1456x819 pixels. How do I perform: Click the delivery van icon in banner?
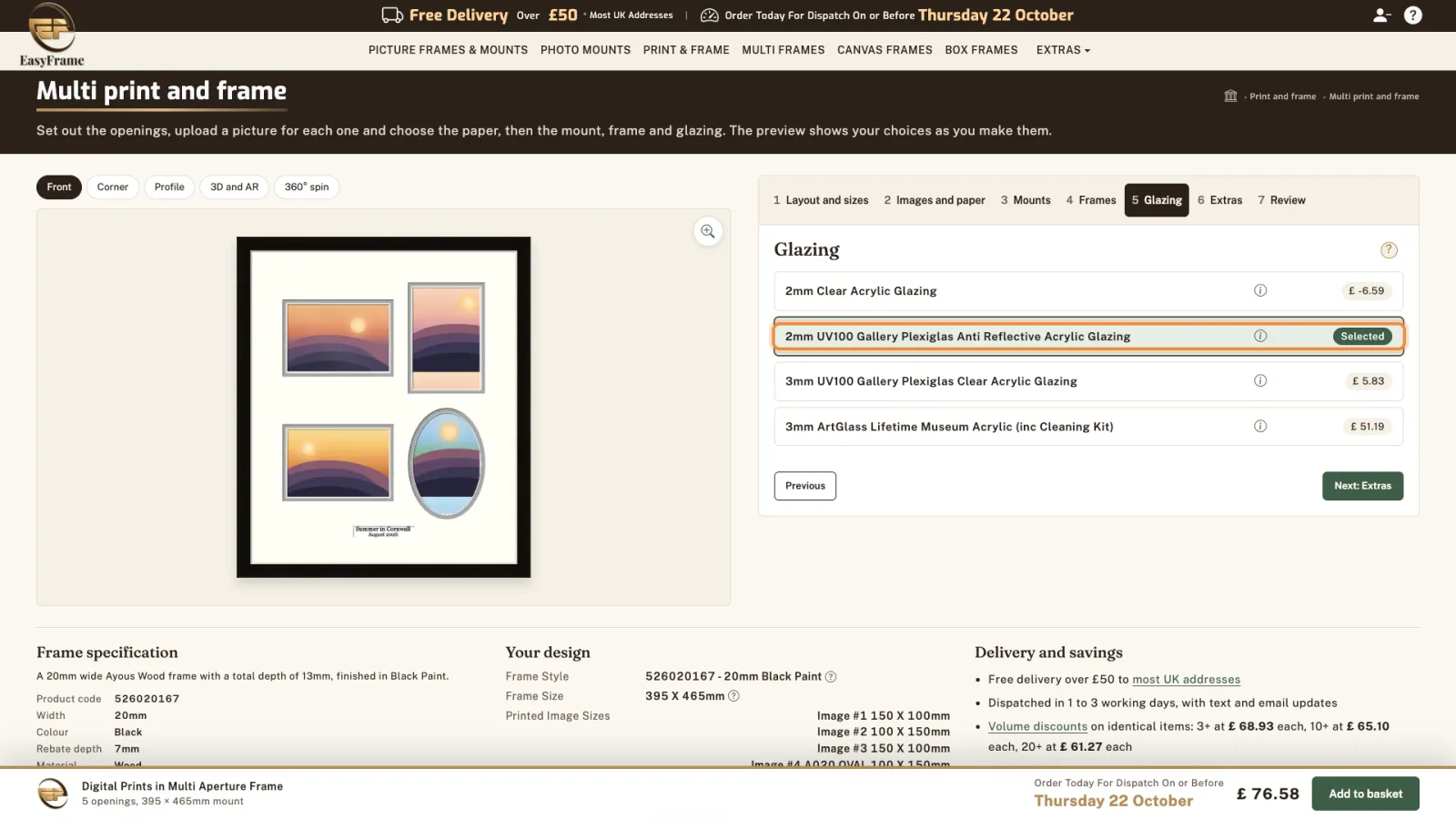tap(392, 15)
